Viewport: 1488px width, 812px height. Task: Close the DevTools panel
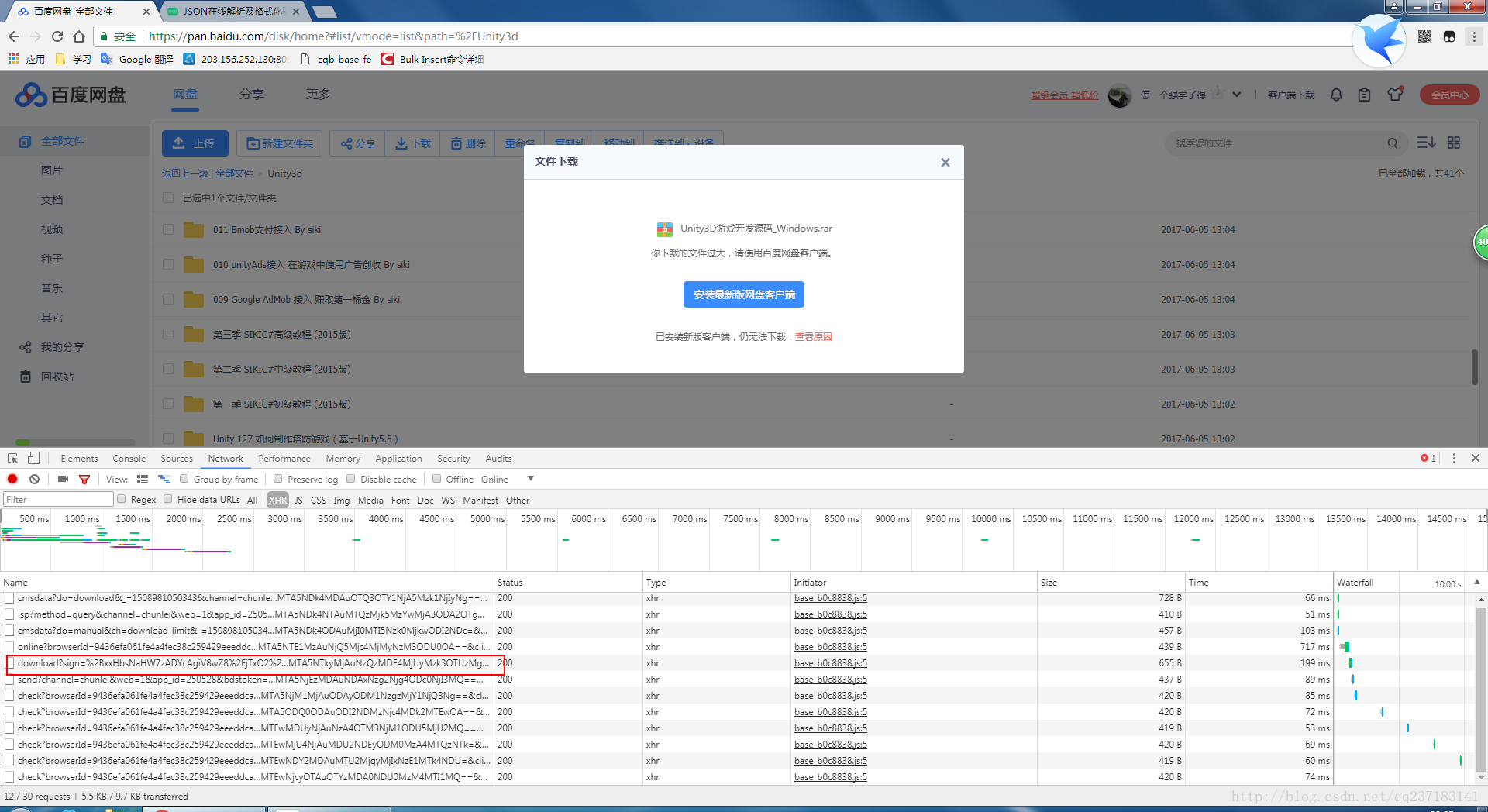1476,459
